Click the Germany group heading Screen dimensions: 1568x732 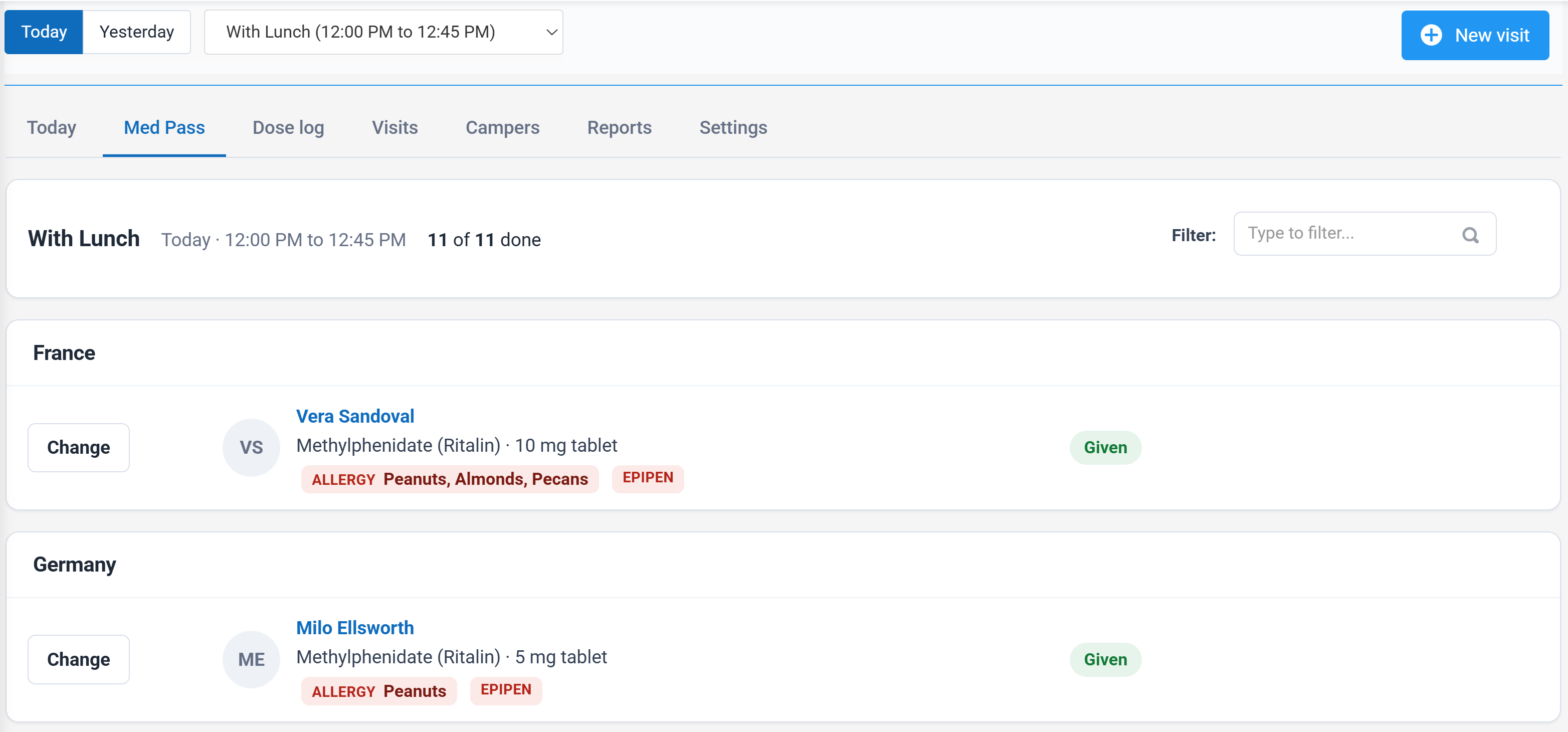pos(74,565)
